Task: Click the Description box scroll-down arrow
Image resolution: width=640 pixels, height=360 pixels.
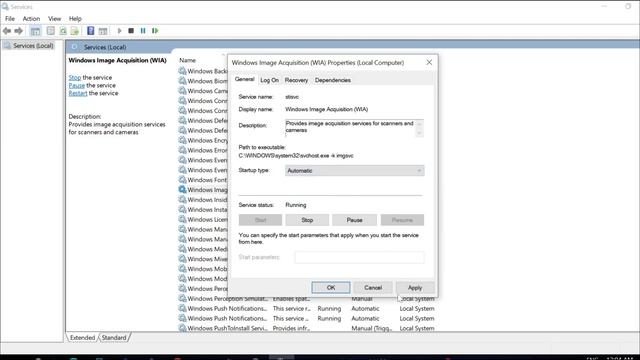Action: [x=419, y=133]
